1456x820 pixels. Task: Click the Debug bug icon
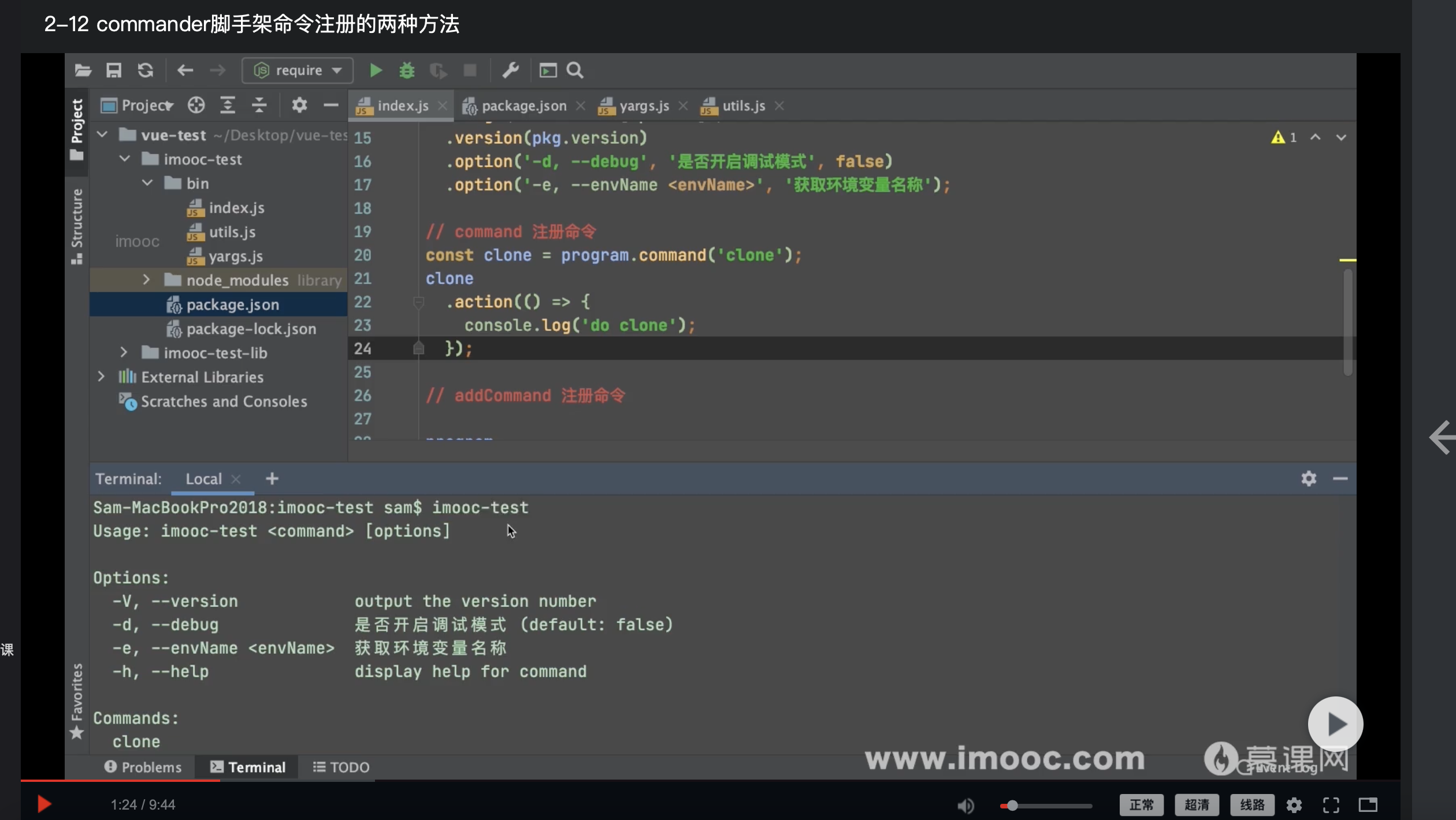[x=407, y=70]
